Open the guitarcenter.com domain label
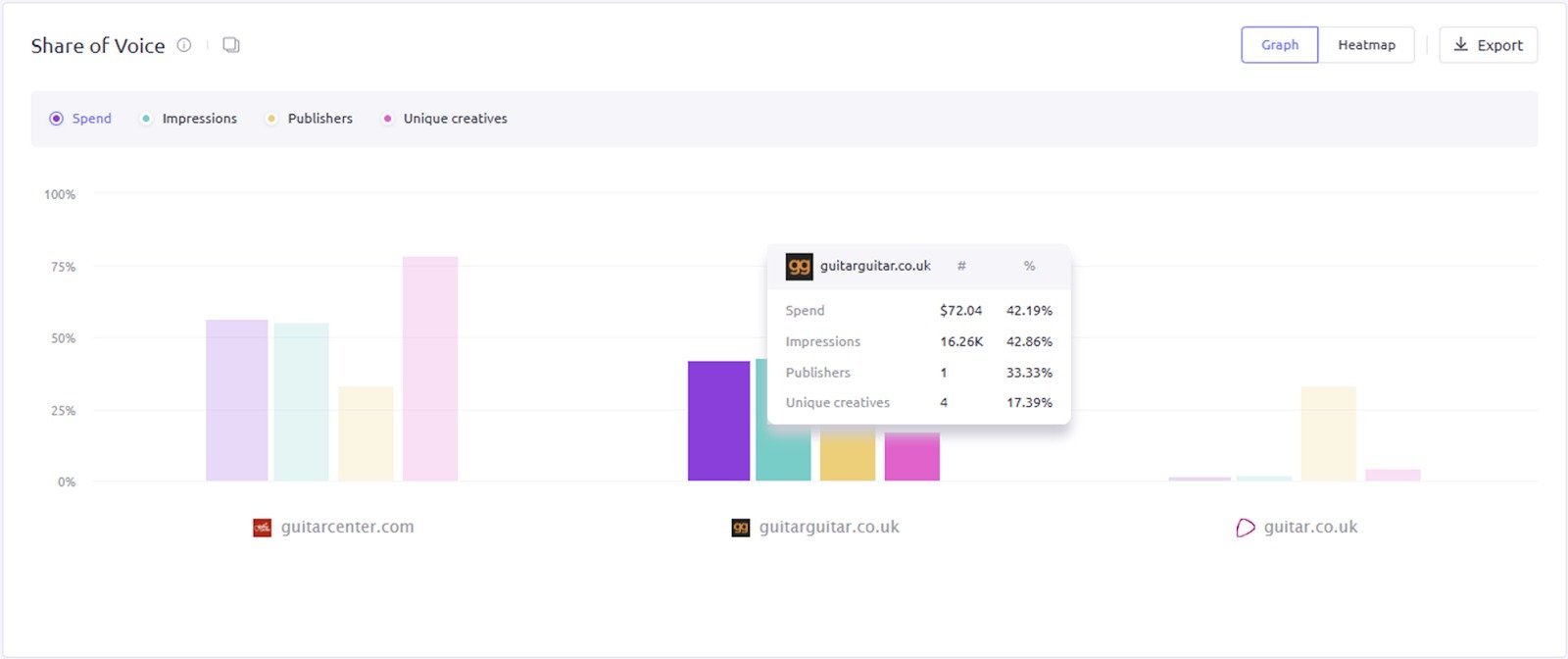The image size is (1568, 659). (347, 528)
